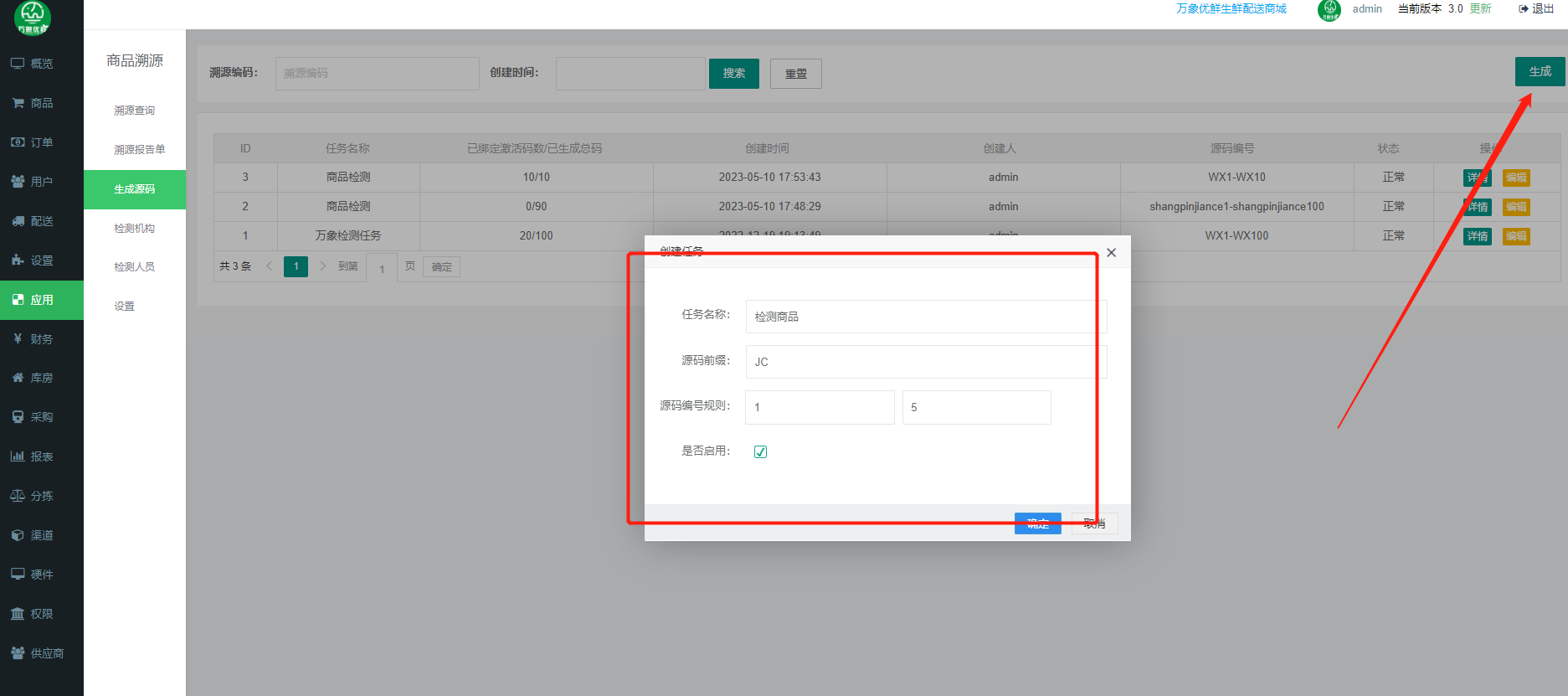The height and width of the screenshot is (696, 1568).
Task: Go to previous page with left chevron
Action: tap(269, 266)
